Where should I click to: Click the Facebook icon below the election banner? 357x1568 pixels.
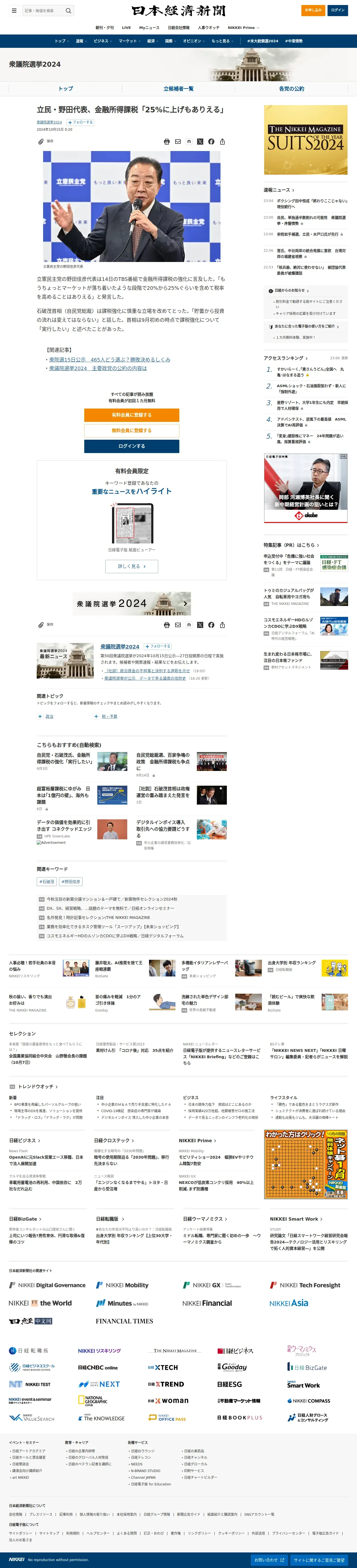[211, 625]
